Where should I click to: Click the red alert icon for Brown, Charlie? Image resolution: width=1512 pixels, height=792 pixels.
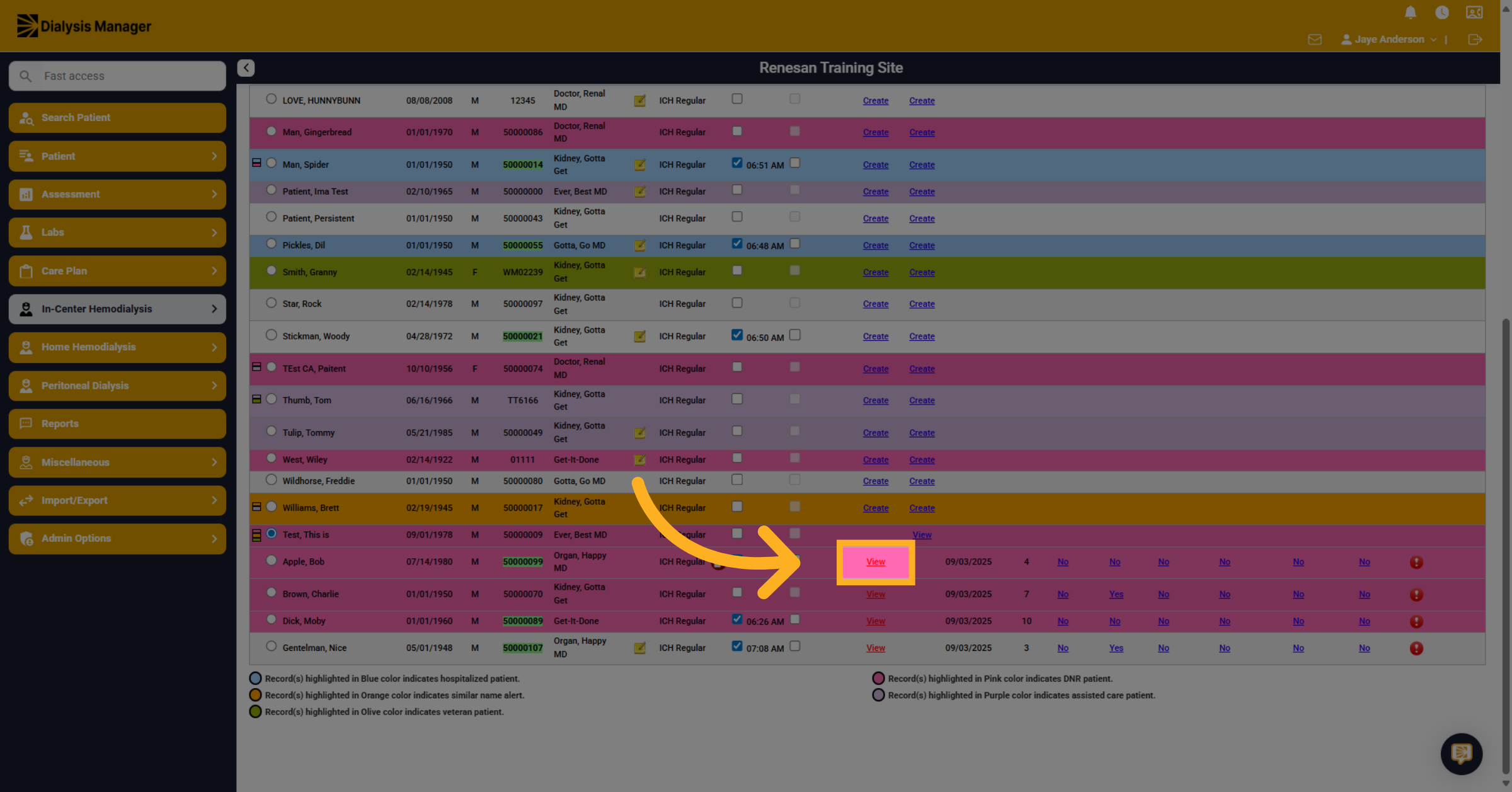1416,594
